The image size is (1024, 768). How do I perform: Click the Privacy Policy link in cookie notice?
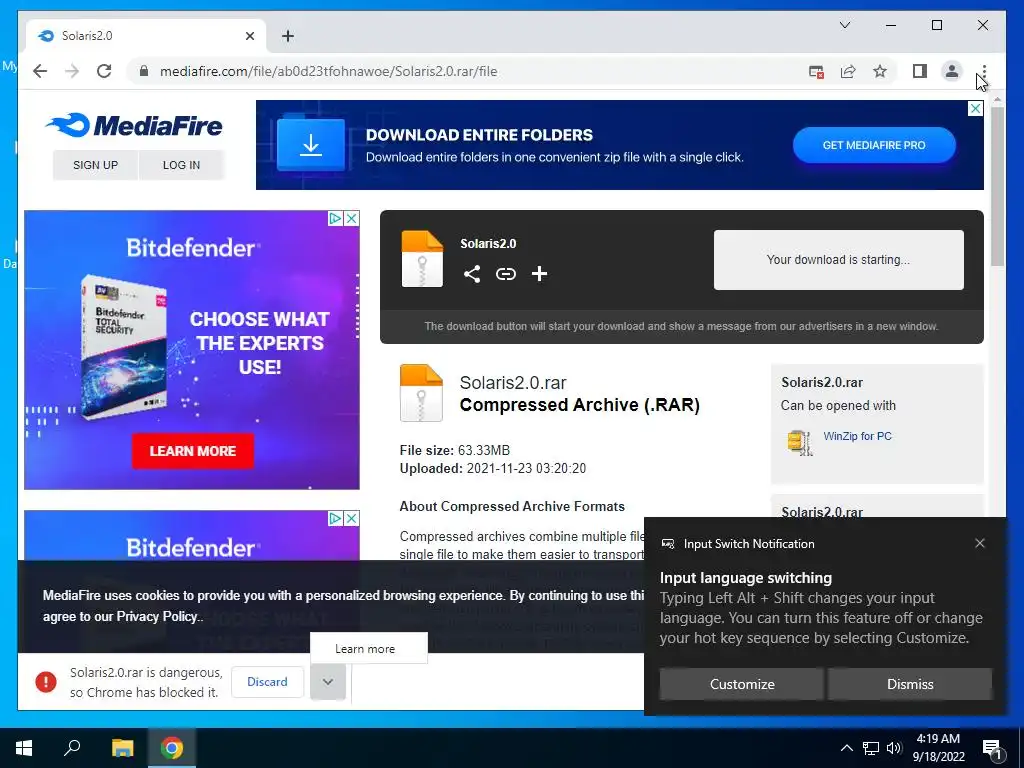[157, 616]
